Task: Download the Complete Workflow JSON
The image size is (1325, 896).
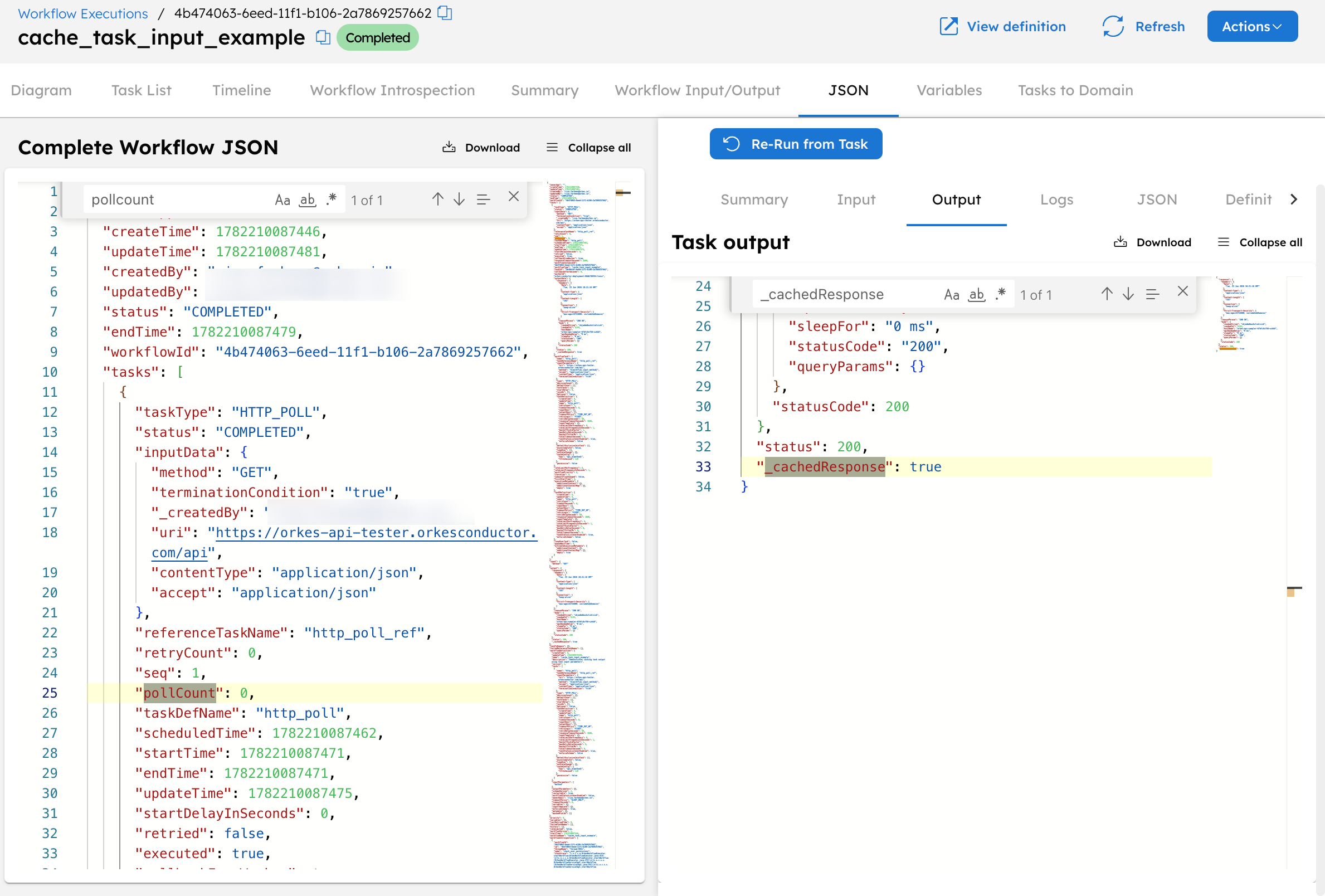Action: pyautogui.click(x=481, y=147)
